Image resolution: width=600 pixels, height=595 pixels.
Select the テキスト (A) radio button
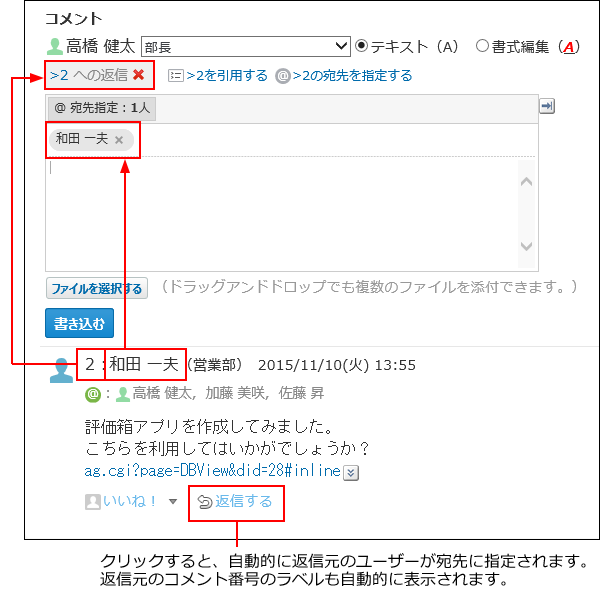pyautogui.click(x=361, y=46)
